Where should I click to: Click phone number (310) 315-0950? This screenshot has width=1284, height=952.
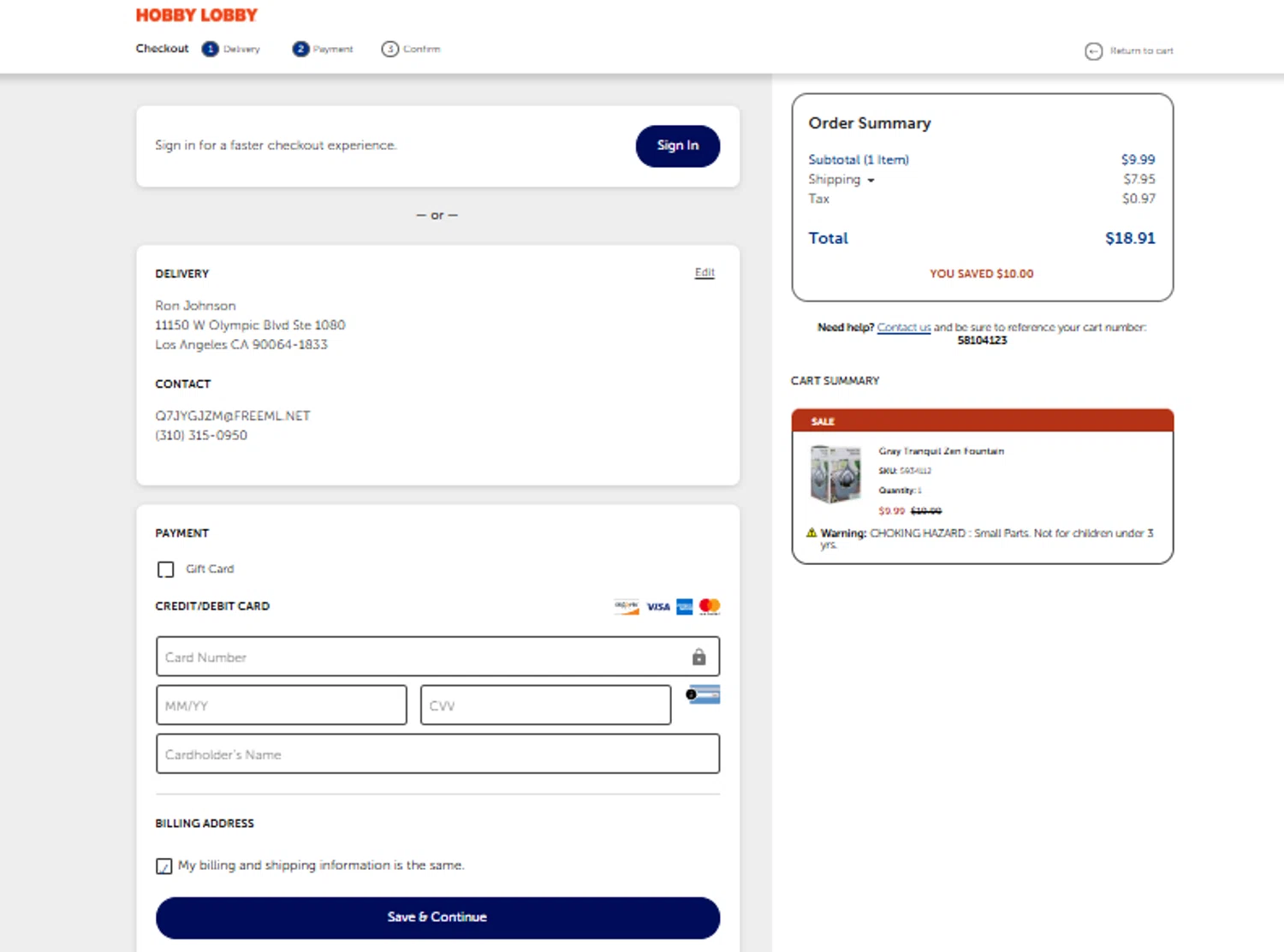pos(201,436)
